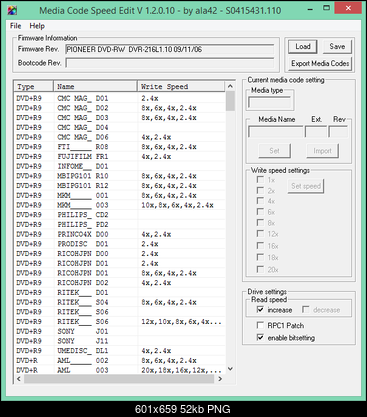The width and height of the screenshot is (367, 417).
Task: Select the SONY J01 row
Action: (x=120, y=331)
